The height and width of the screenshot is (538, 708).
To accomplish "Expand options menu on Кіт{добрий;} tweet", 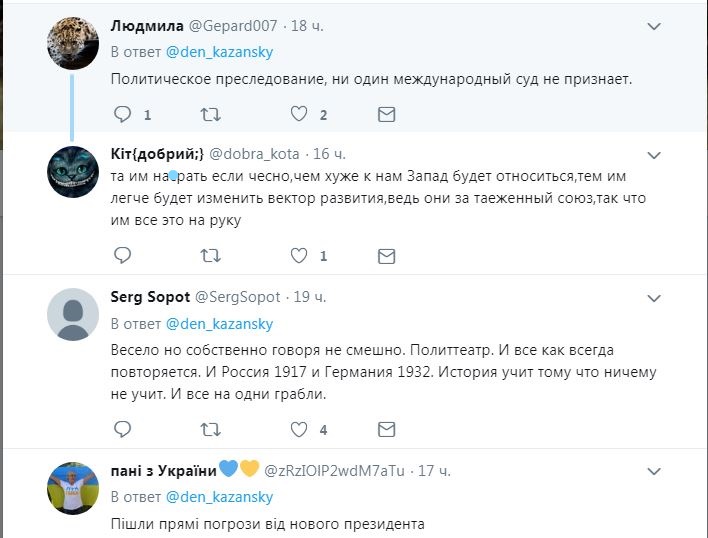I will click(x=654, y=156).
